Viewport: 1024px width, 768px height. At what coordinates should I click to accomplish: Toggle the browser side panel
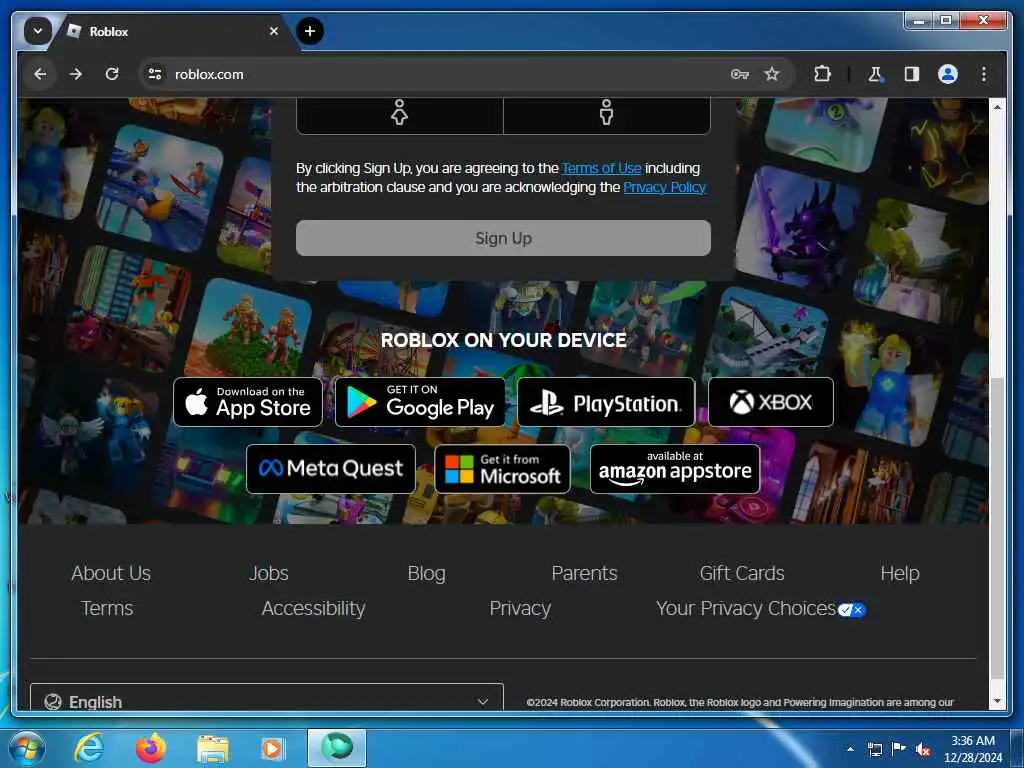[912, 74]
